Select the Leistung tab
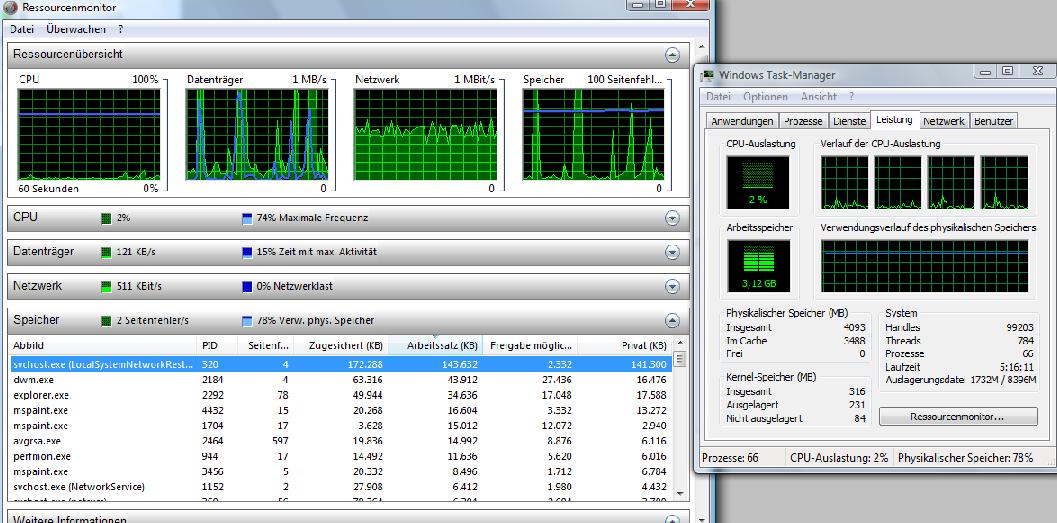This screenshot has width=1057, height=523. tap(895, 119)
